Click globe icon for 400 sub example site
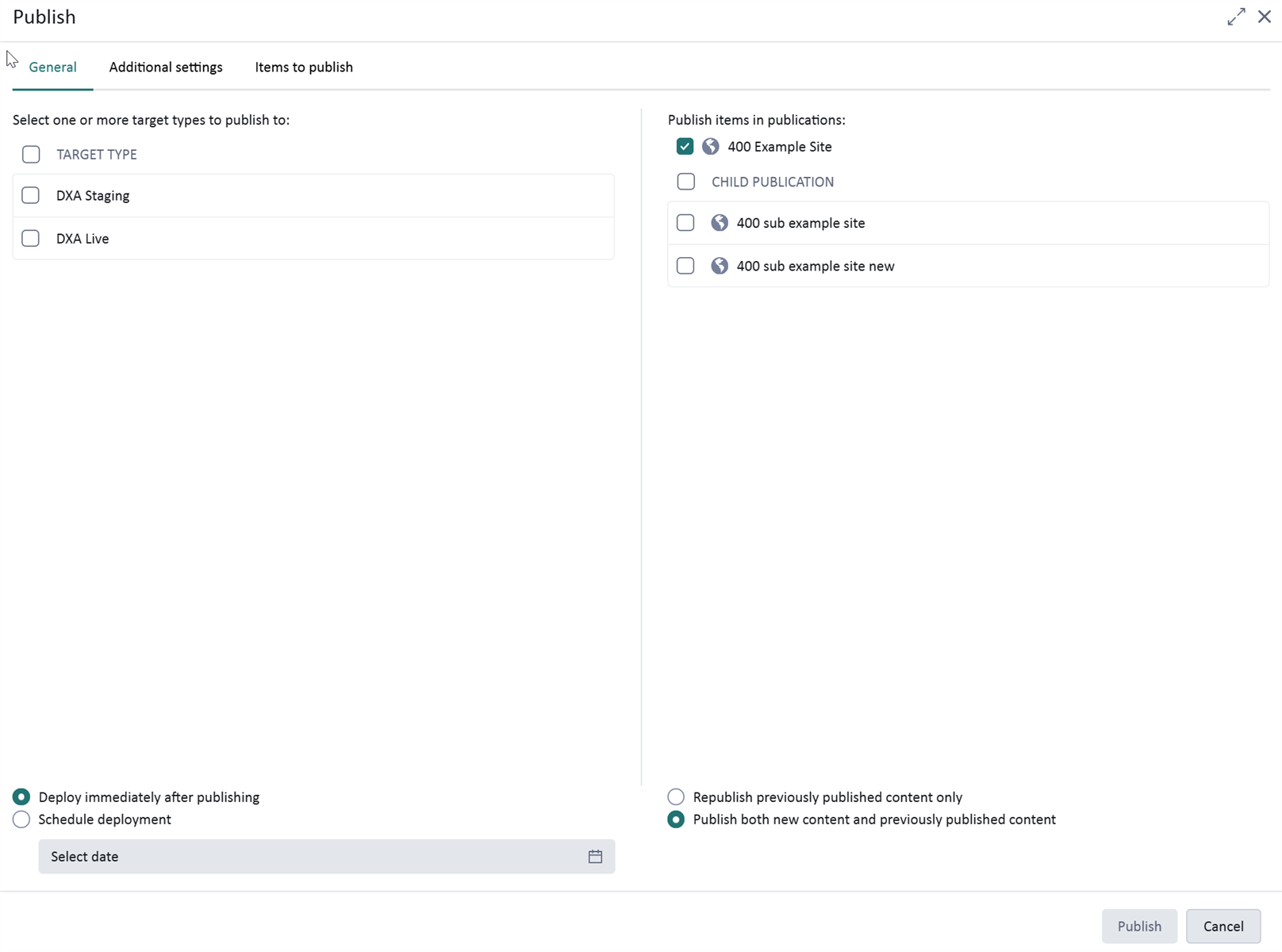Screen dimensions: 1282x952 pos(720,223)
